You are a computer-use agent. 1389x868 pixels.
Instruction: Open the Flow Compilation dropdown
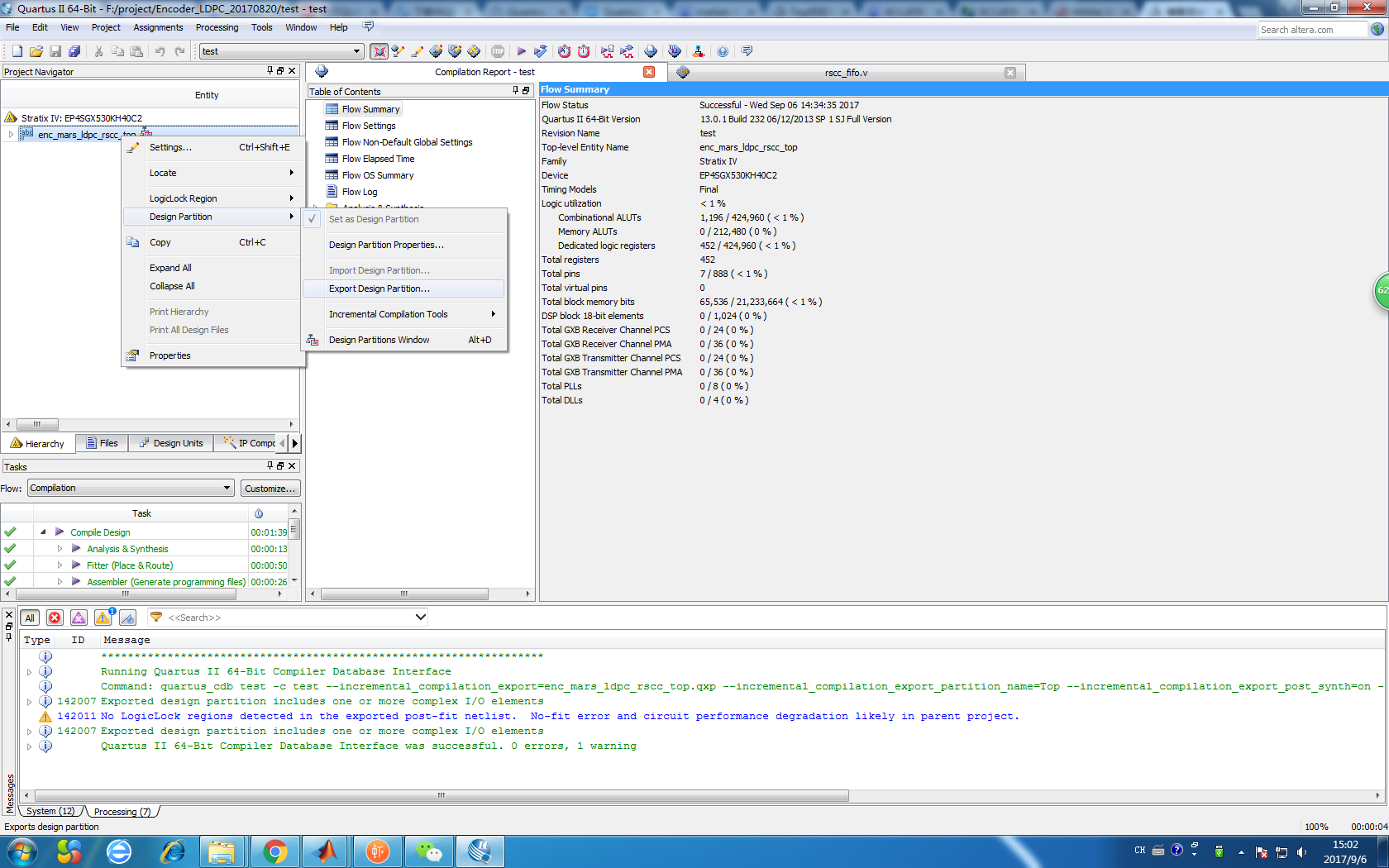pos(227,488)
